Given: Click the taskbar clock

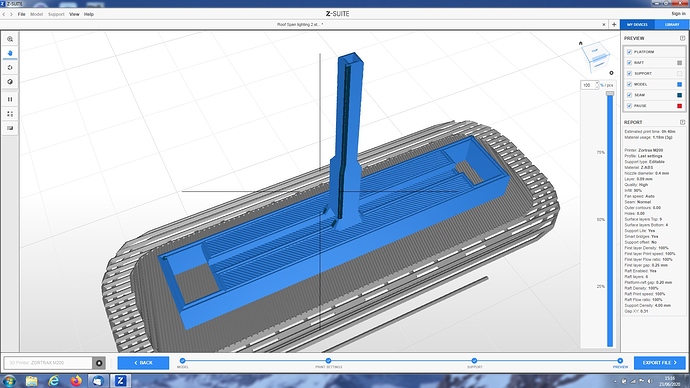Looking at the screenshot, I should 669,381.
